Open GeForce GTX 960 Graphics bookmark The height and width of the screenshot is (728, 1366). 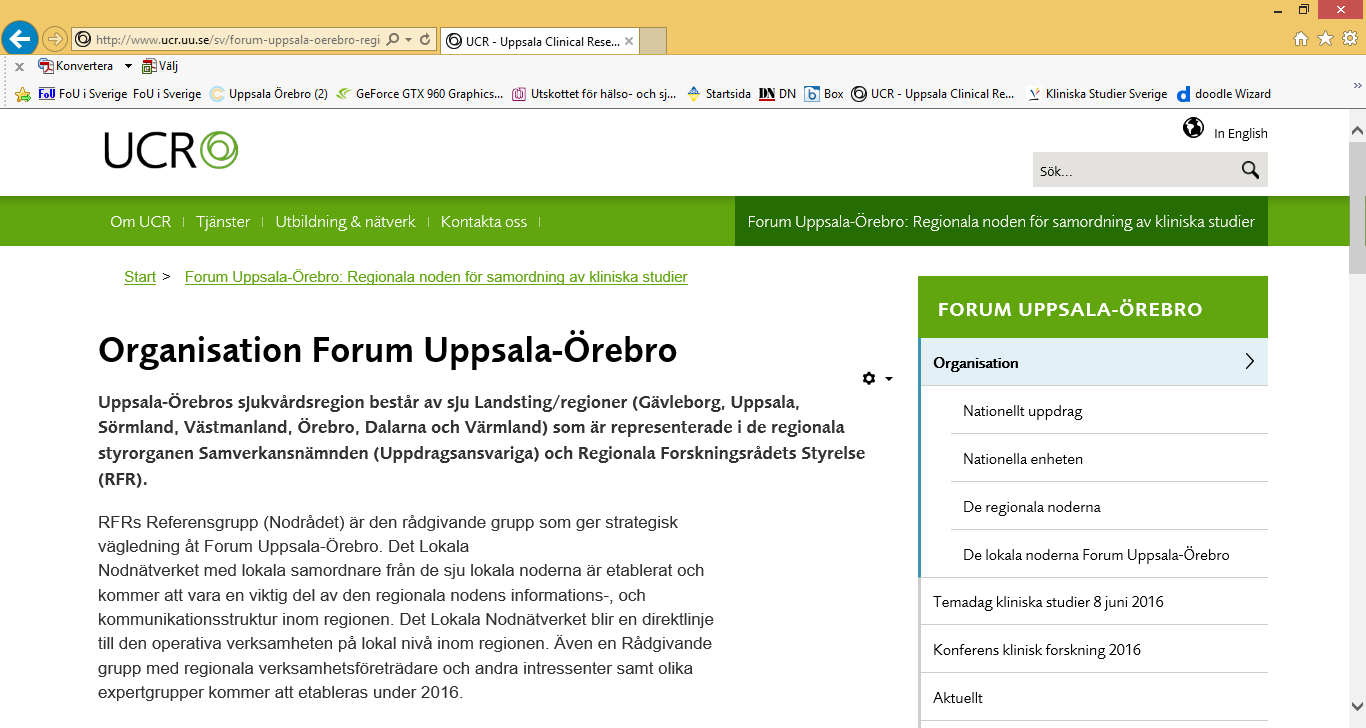(x=420, y=94)
